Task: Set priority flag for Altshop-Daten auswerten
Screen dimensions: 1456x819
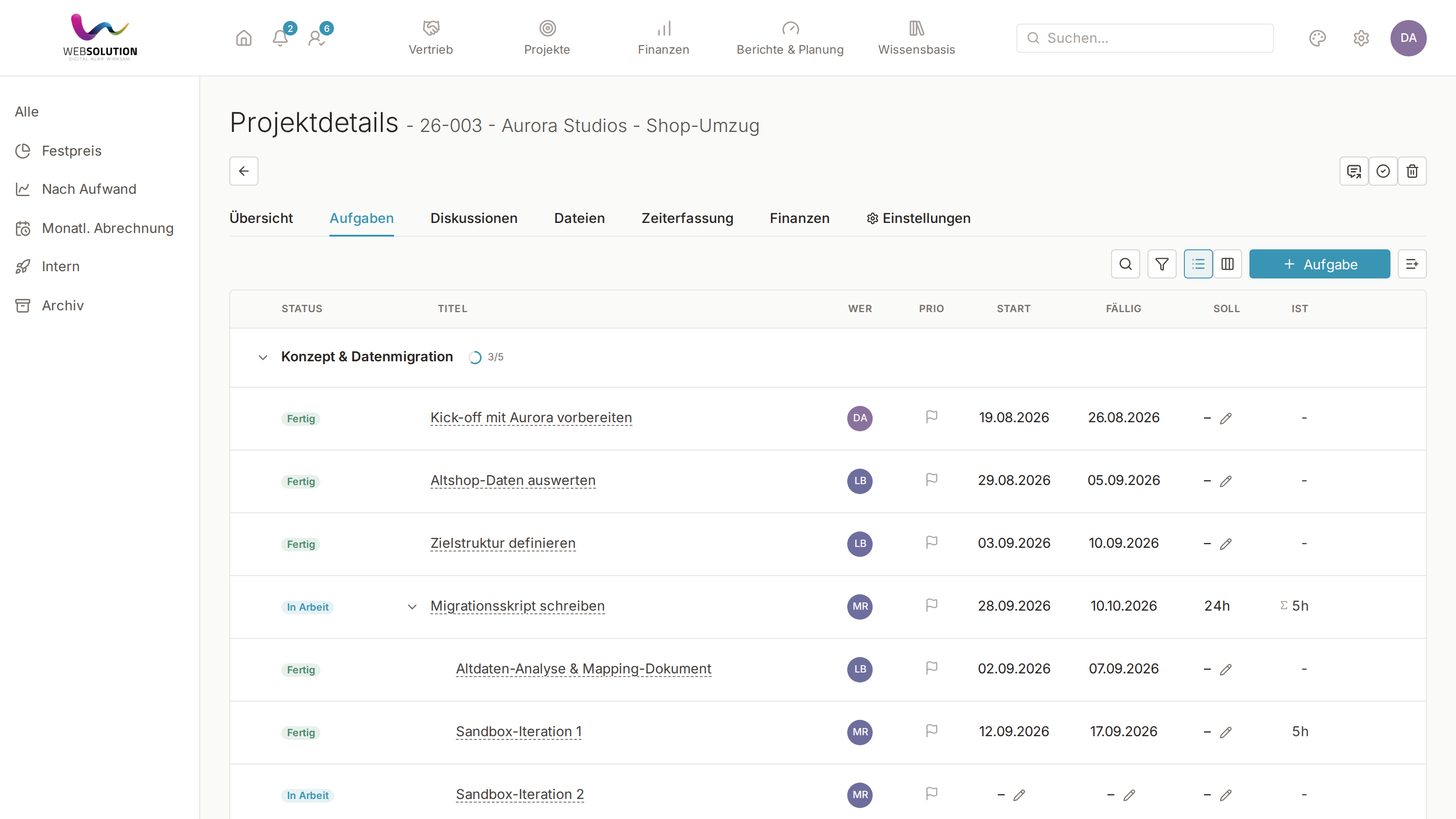Action: tap(931, 480)
